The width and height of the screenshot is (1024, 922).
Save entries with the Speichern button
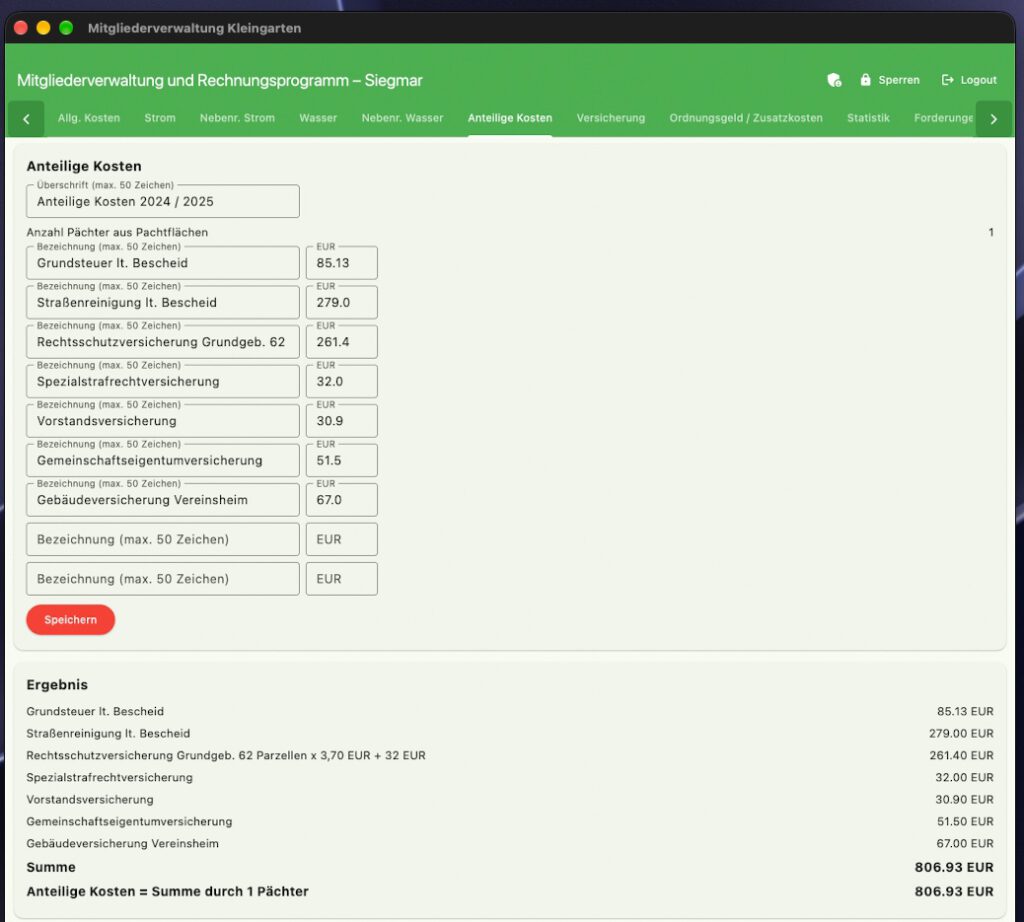point(71,620)
